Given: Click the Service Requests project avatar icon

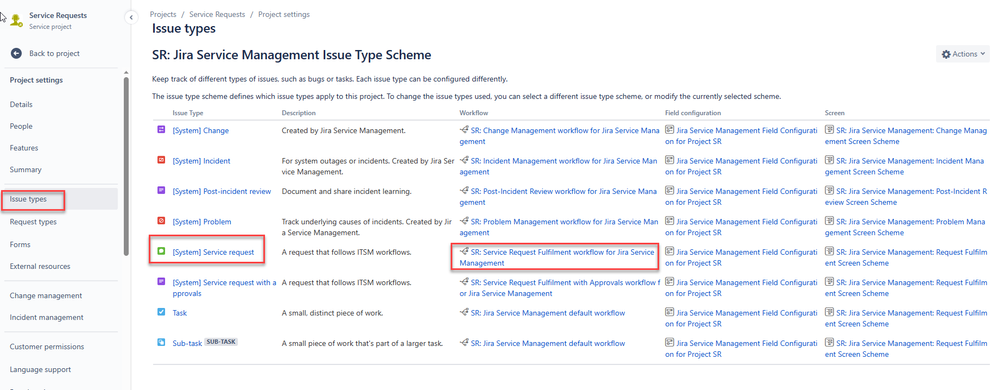Looking at the screenshot, I should (x=16, y=20).
